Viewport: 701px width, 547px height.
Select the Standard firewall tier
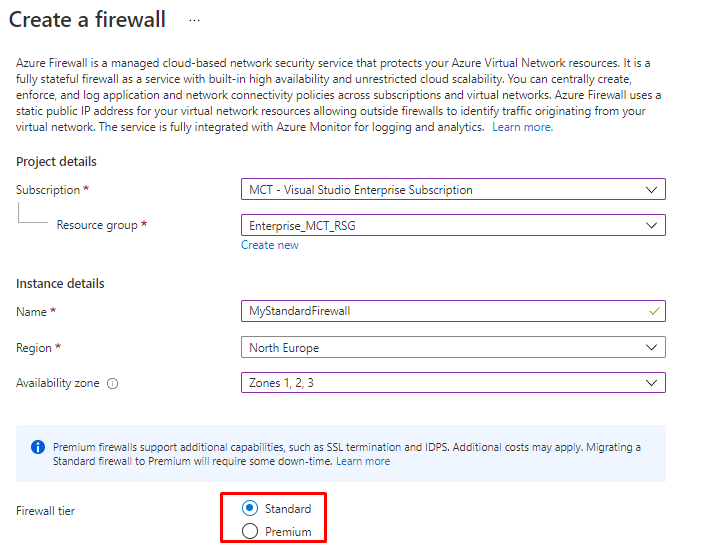click(x=250, y=508)
